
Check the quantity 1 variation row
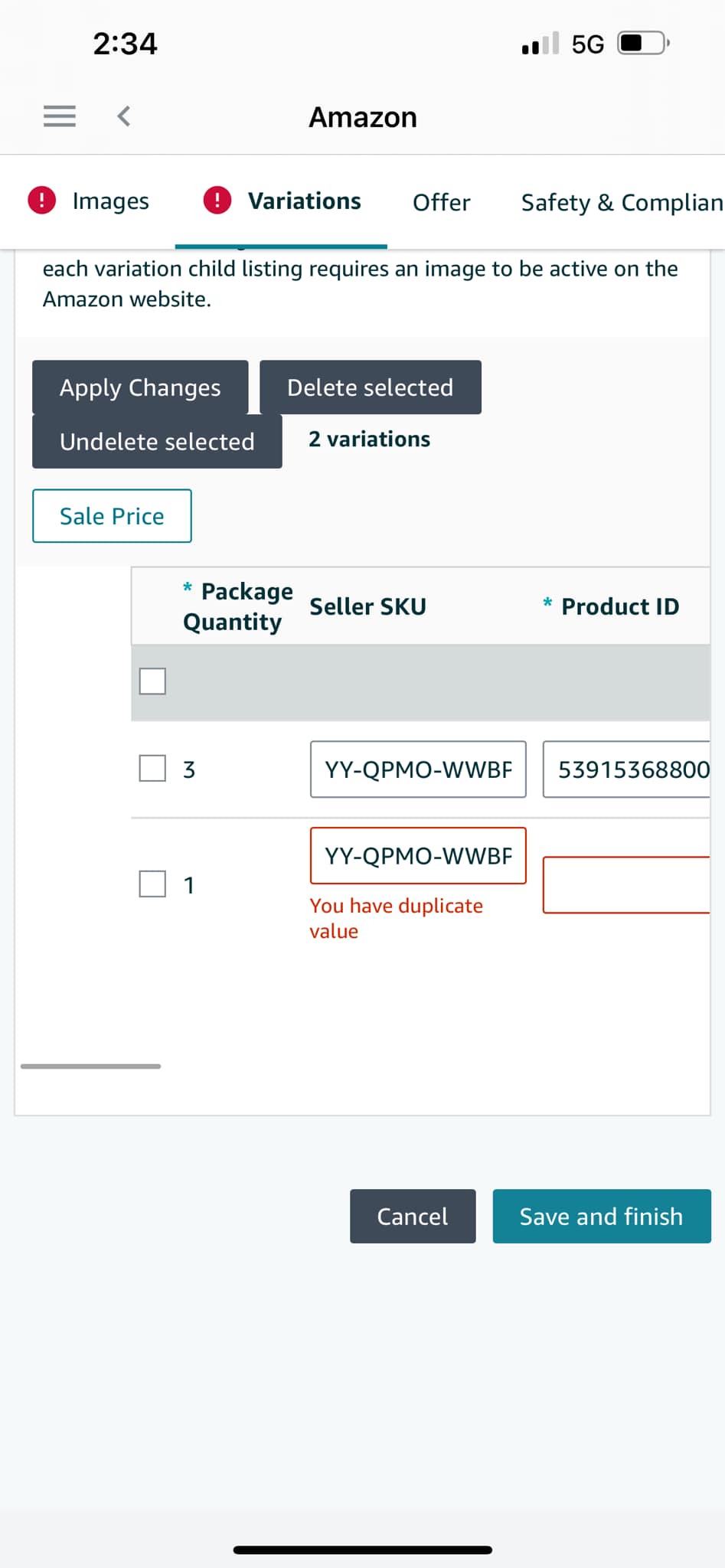click(152, 884)
